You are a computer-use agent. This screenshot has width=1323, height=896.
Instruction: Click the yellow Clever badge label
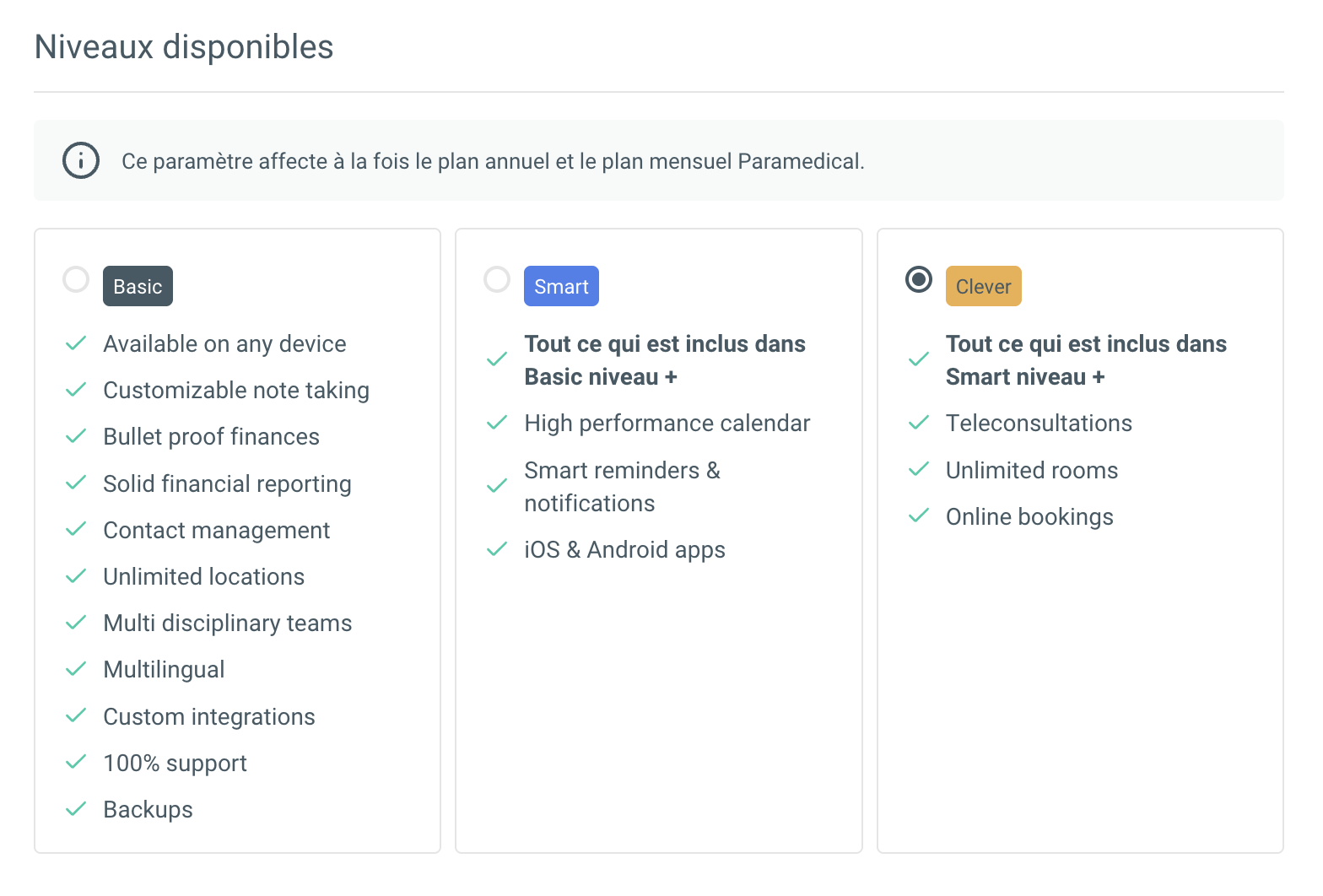tap(983, 287)
